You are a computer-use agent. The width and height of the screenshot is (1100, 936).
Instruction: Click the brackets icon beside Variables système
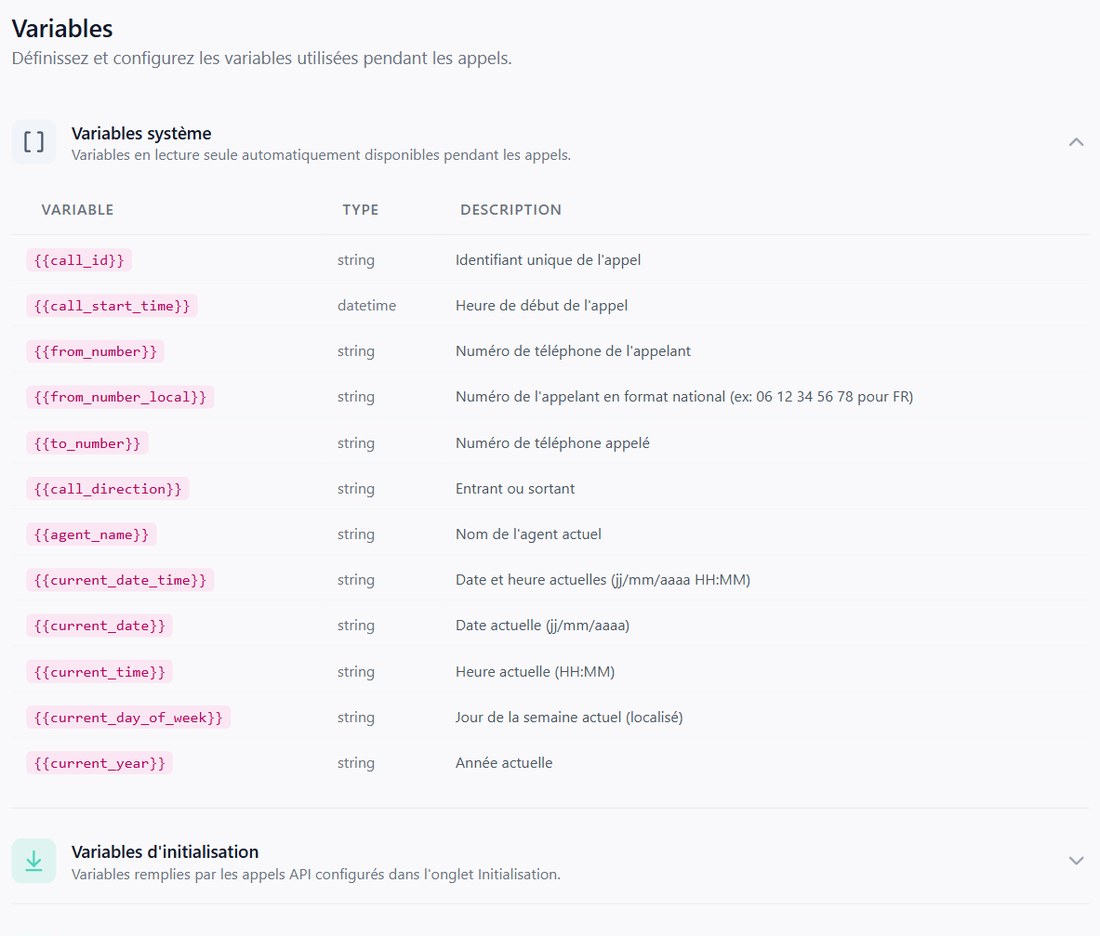click(x=34, y=142)
